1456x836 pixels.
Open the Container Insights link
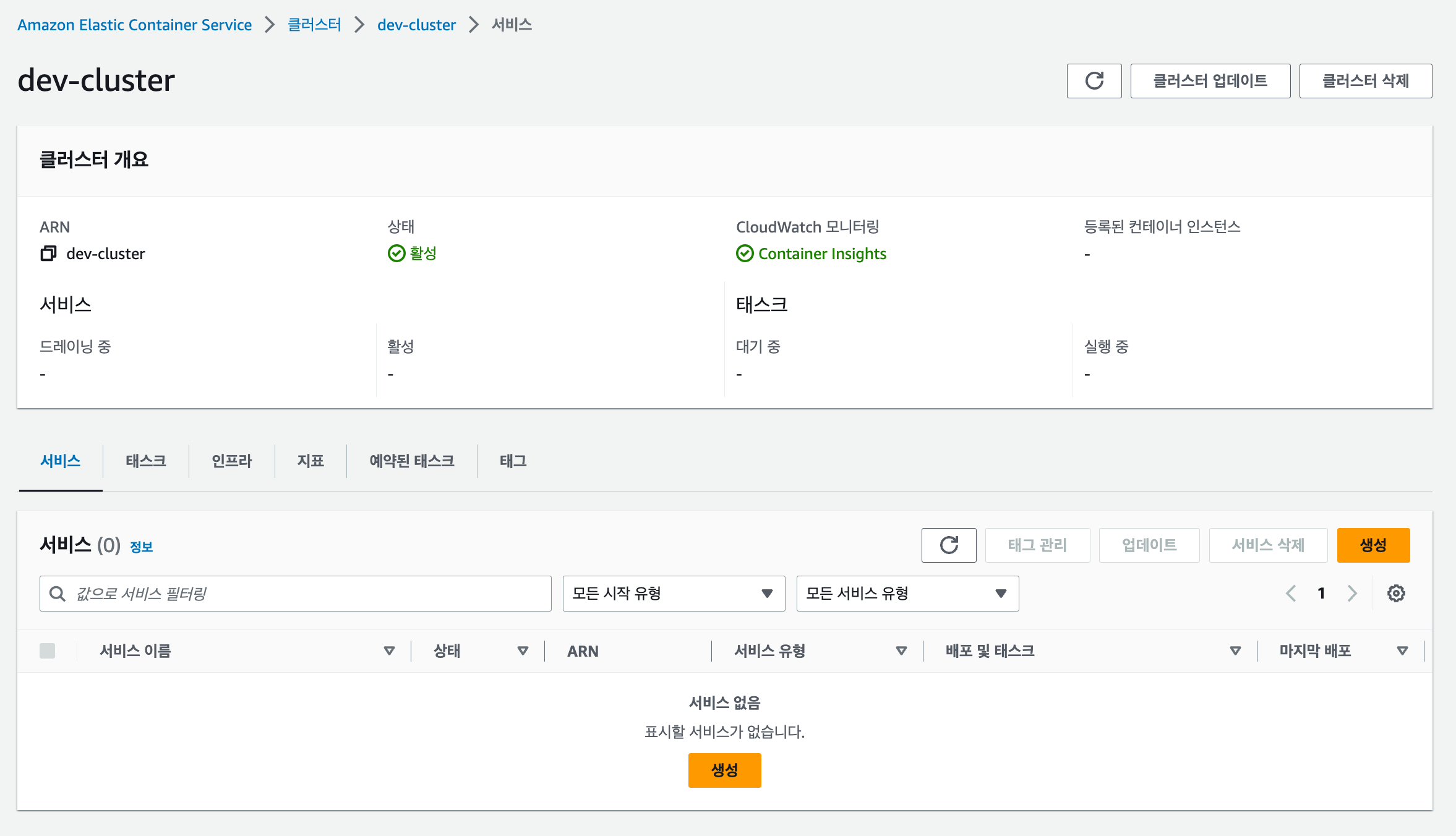point(822,254)
